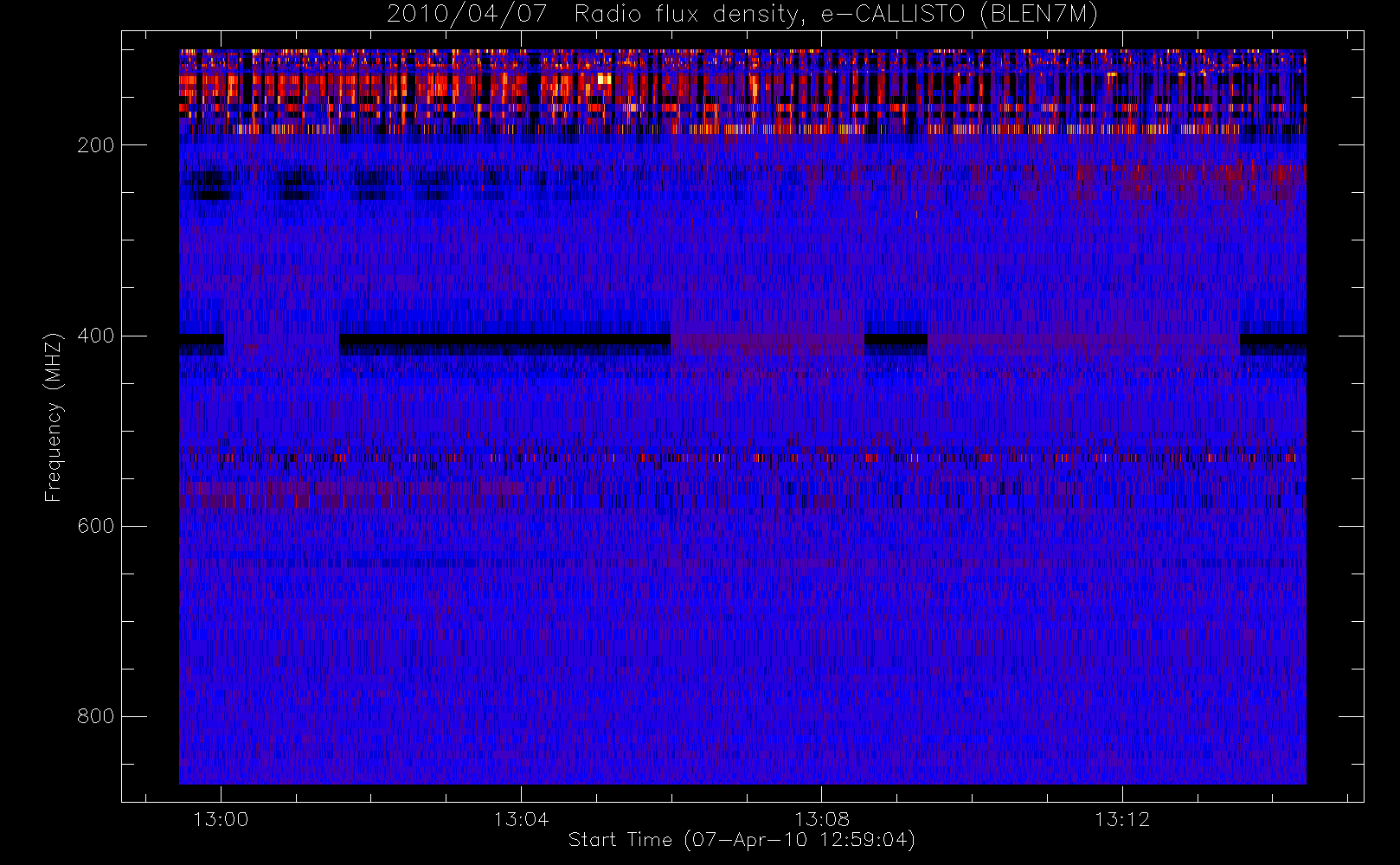Screen dimensions: 1400x865
Task: Click the 13:08 time tick label
Action: (x=821, y=819)
